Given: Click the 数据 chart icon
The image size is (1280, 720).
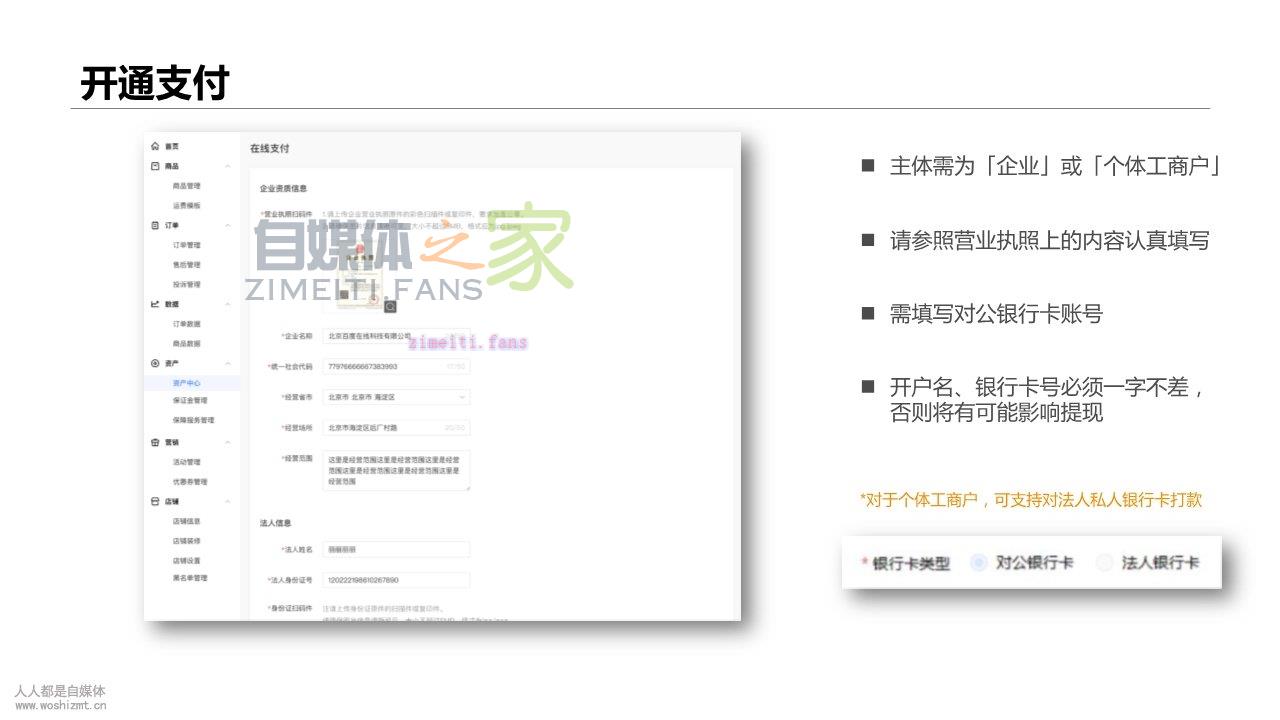Looking at the screenshot, I should [155, 304].
